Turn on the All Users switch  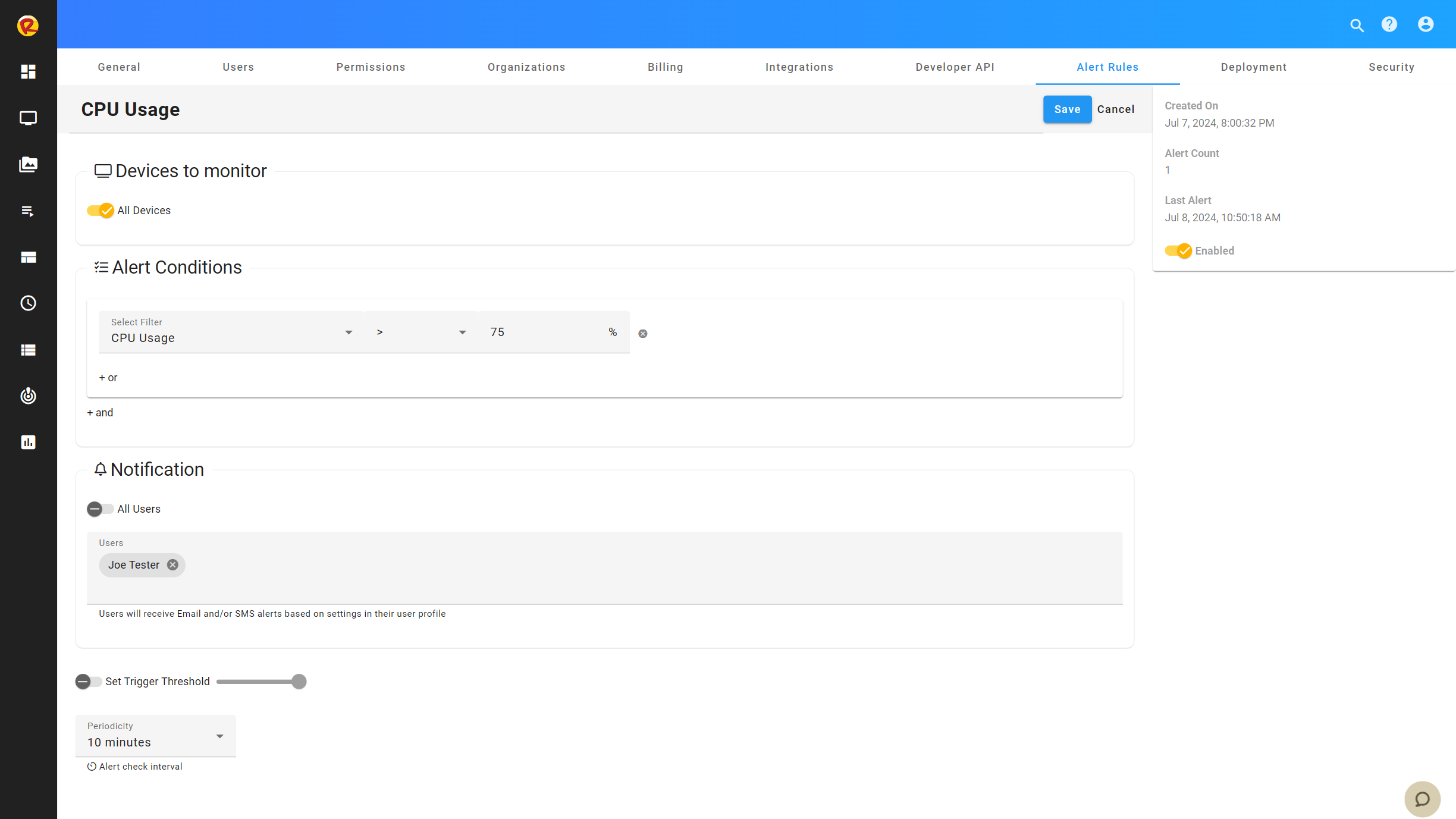[x=100, y=509]
